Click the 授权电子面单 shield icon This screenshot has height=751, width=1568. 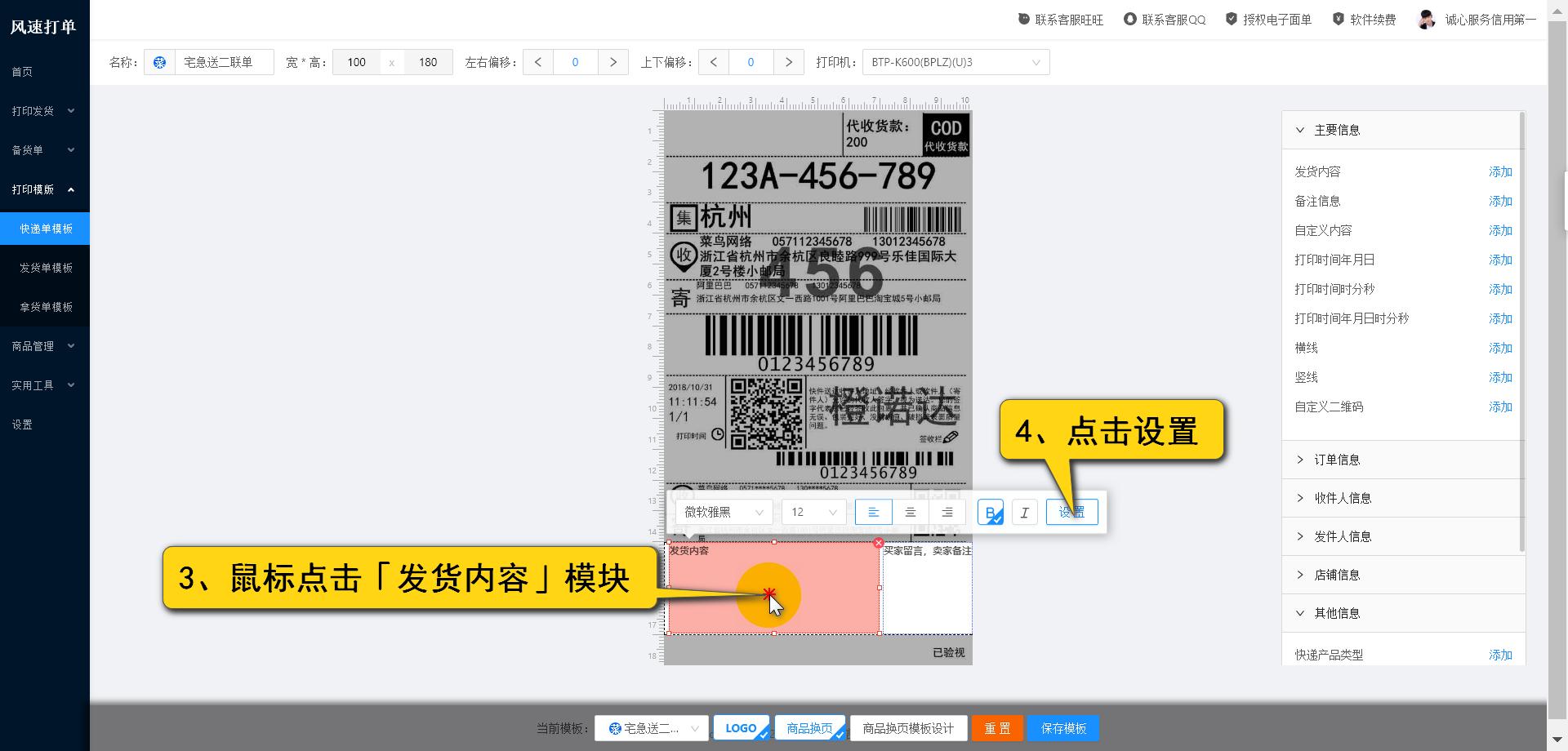click(1232, 18)
